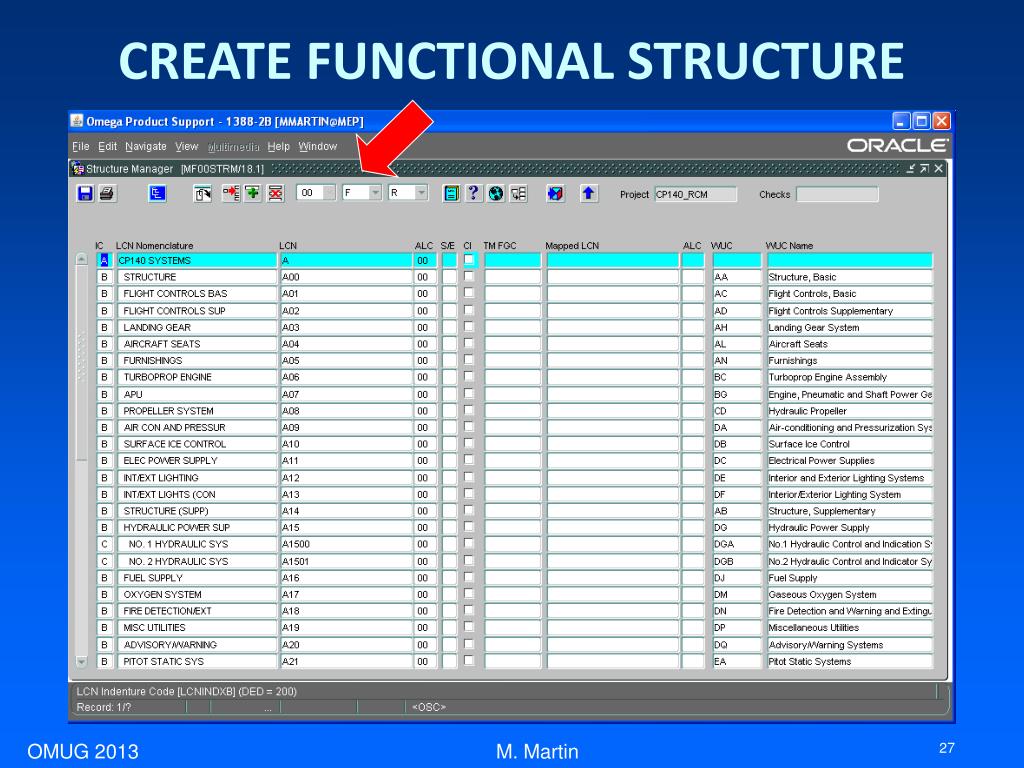Image resolution: width=1024 pixels, height=768 pixels.
Task: Click Mapped LCN field for ELEC POWER SUPPLY
Action: [x=613, y=460]
